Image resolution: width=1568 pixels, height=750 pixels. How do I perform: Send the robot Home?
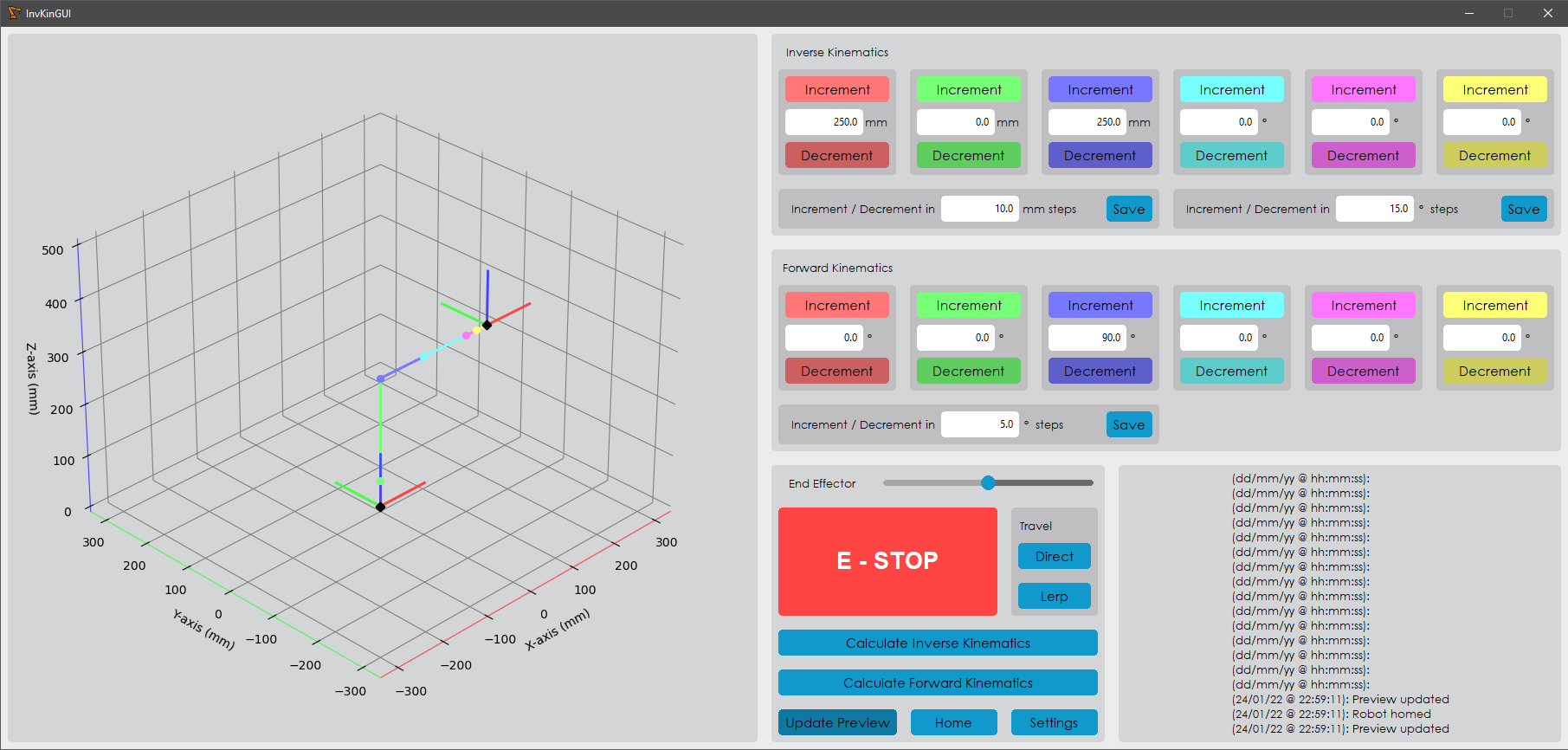tap(953, 722)
